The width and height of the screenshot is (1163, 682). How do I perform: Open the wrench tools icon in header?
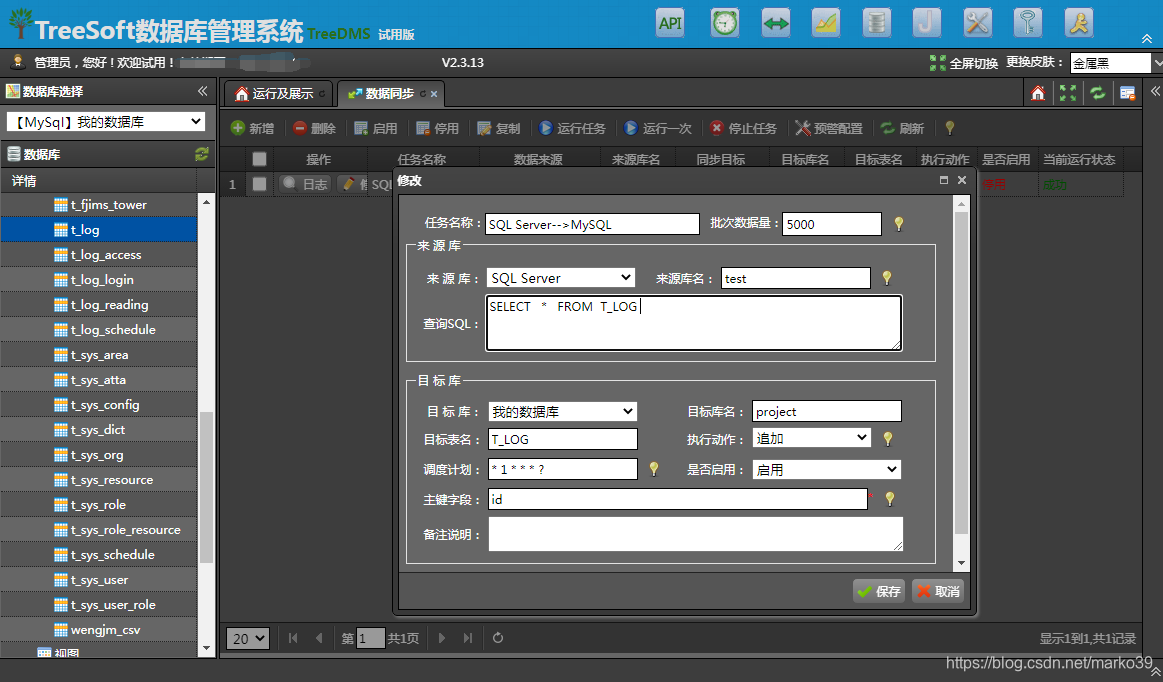tap(978, 23)
